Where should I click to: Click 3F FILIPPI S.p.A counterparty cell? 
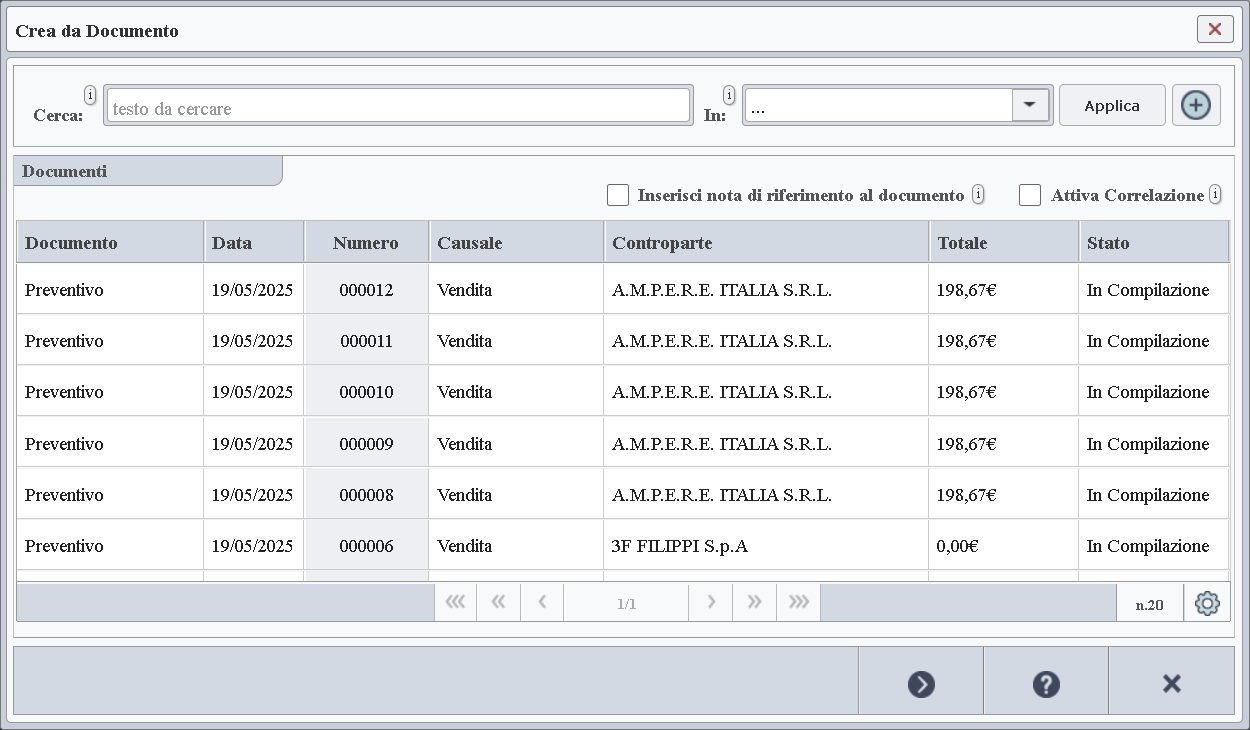(x=766, y=546)
